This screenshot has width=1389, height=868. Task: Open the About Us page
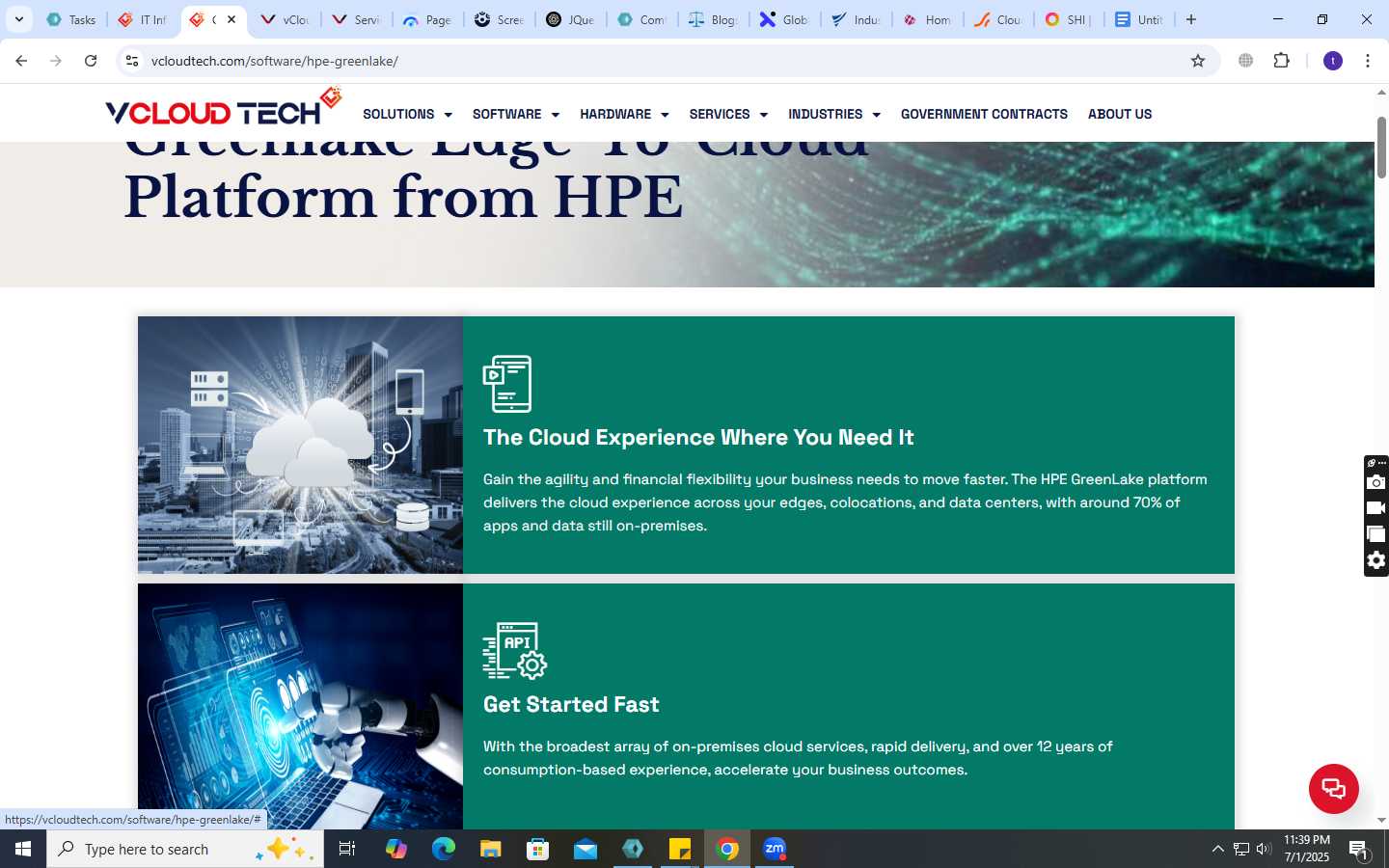point(1120,114)
